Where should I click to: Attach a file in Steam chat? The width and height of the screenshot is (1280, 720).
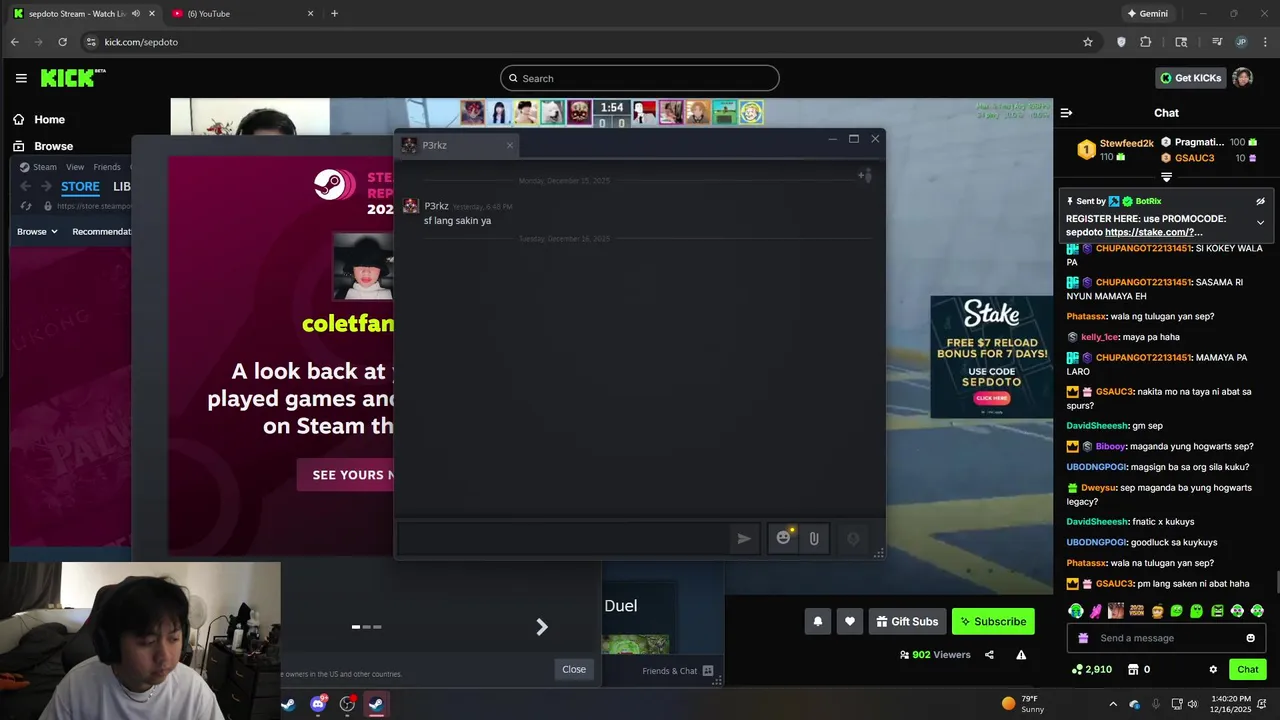814,538
